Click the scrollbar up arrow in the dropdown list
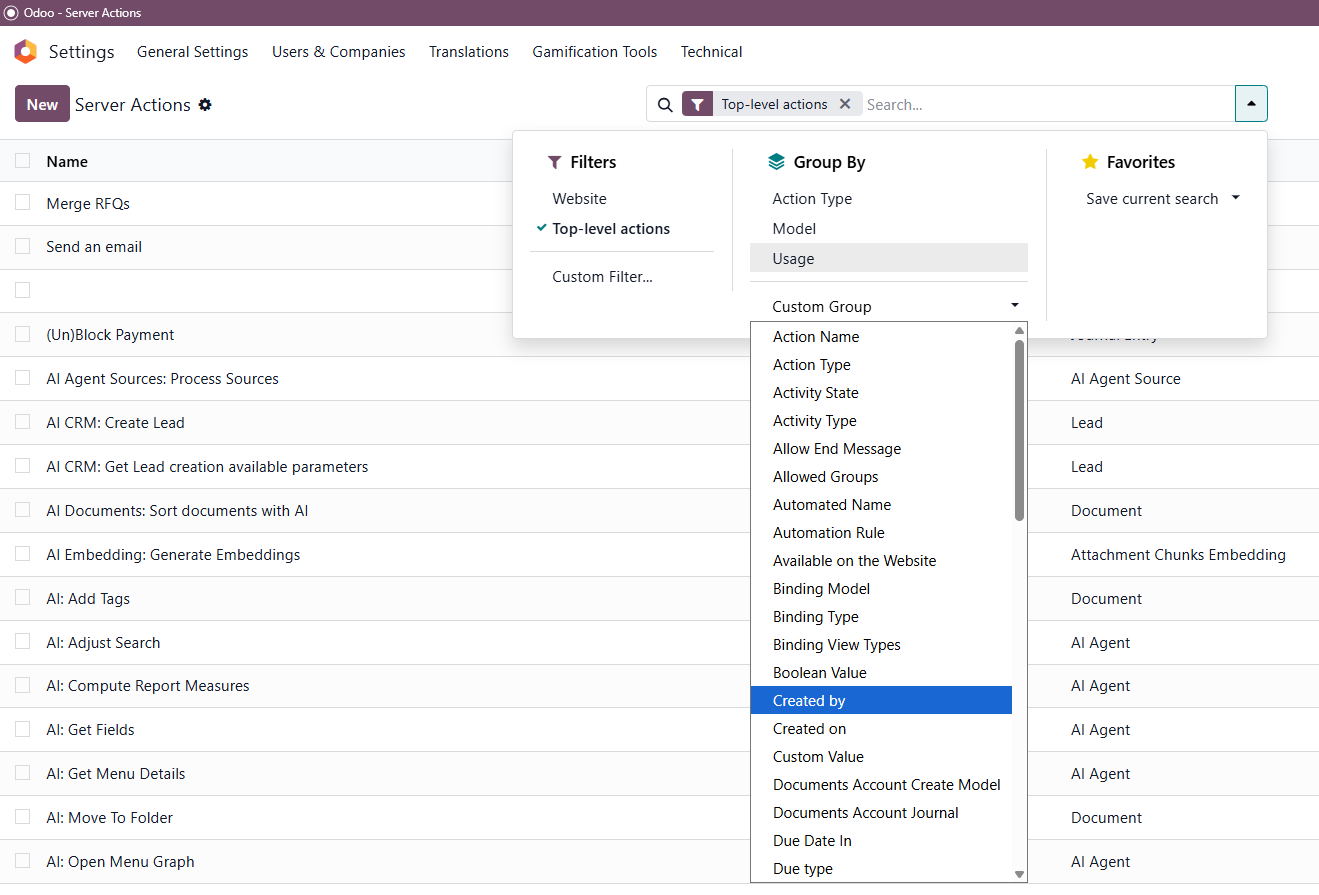 point(1019,331)
